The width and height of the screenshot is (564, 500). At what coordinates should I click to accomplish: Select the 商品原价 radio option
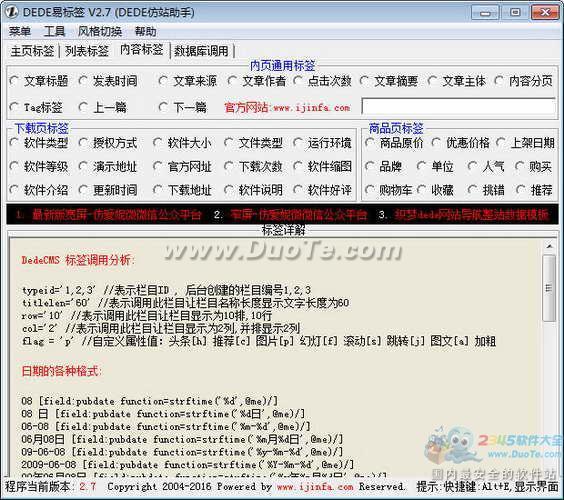click(394, 143)
